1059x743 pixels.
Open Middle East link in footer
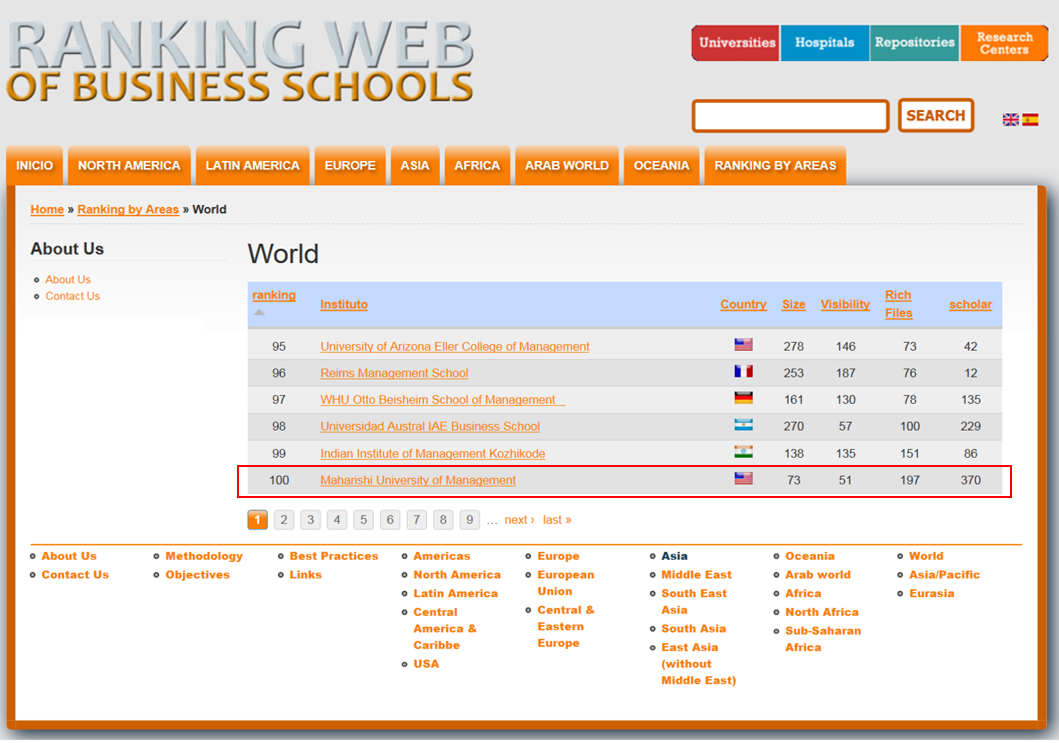(x=696, y=575)
